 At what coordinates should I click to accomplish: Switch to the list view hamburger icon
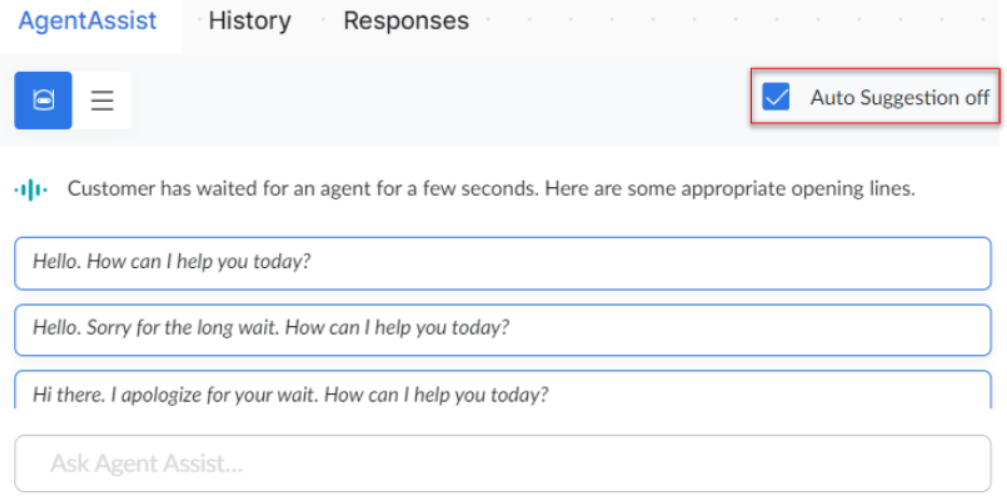[x=102, y=101]
